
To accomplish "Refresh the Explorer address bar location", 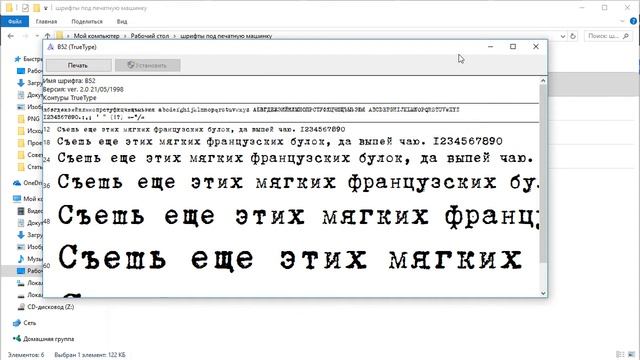I will coord(573,36).
